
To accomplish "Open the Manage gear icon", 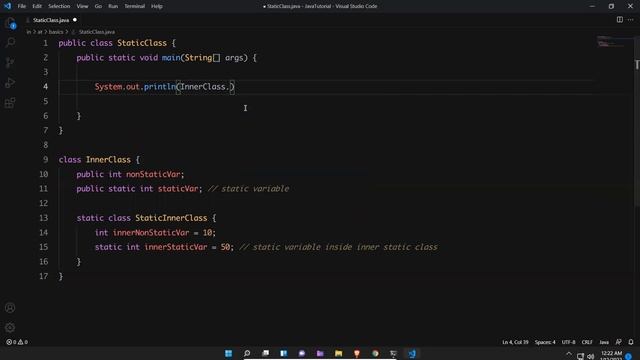I will (10, 327).
